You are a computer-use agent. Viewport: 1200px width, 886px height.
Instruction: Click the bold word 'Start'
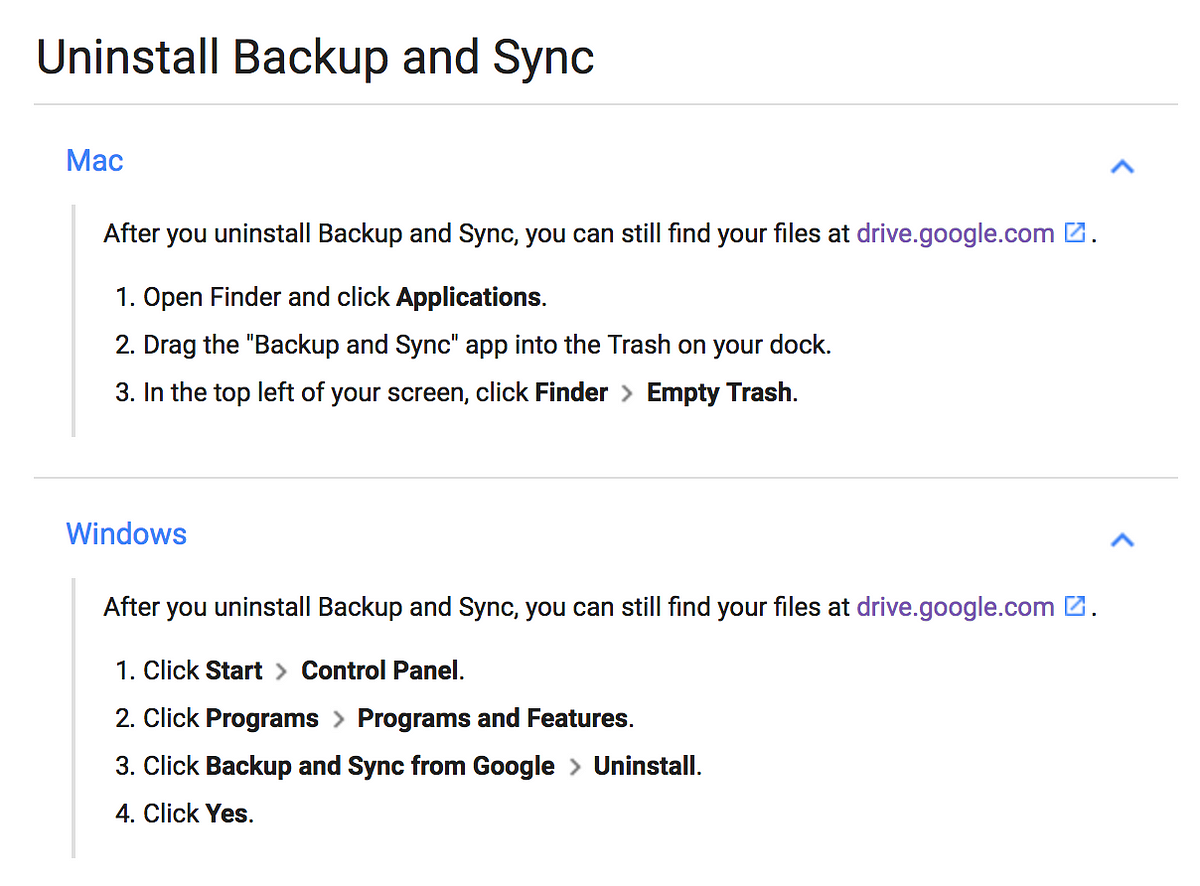(x=234, y=670)
